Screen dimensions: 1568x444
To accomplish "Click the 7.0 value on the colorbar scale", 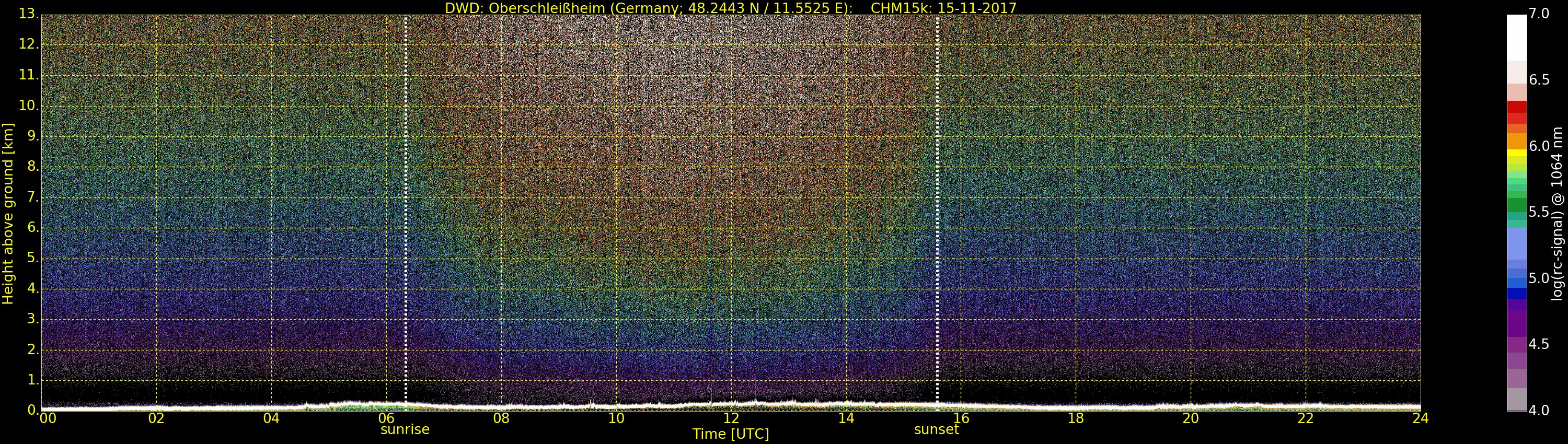I will pos(1539,14).
